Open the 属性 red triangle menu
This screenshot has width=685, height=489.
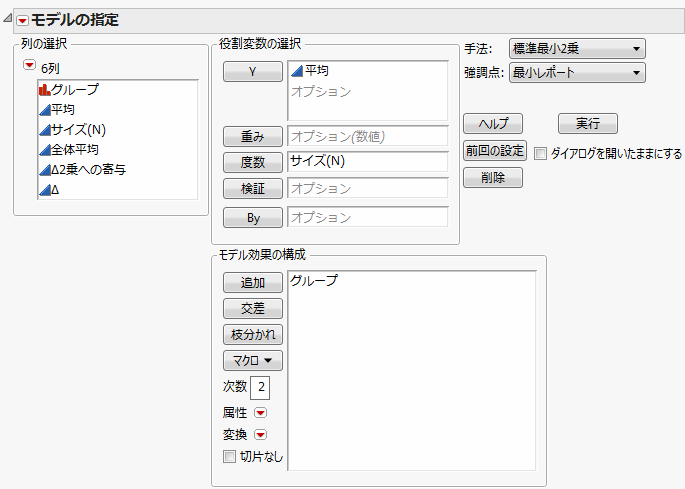coord(260,412)
